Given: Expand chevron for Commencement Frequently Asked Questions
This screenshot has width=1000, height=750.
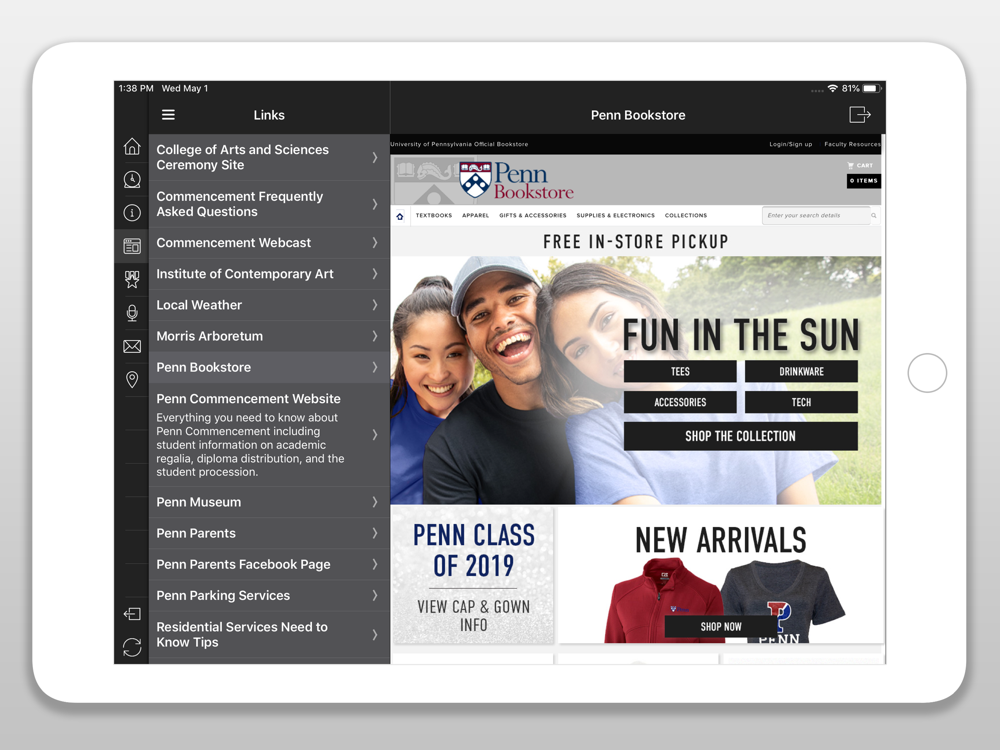Looking at the screenshot, I should pos(375,204).
